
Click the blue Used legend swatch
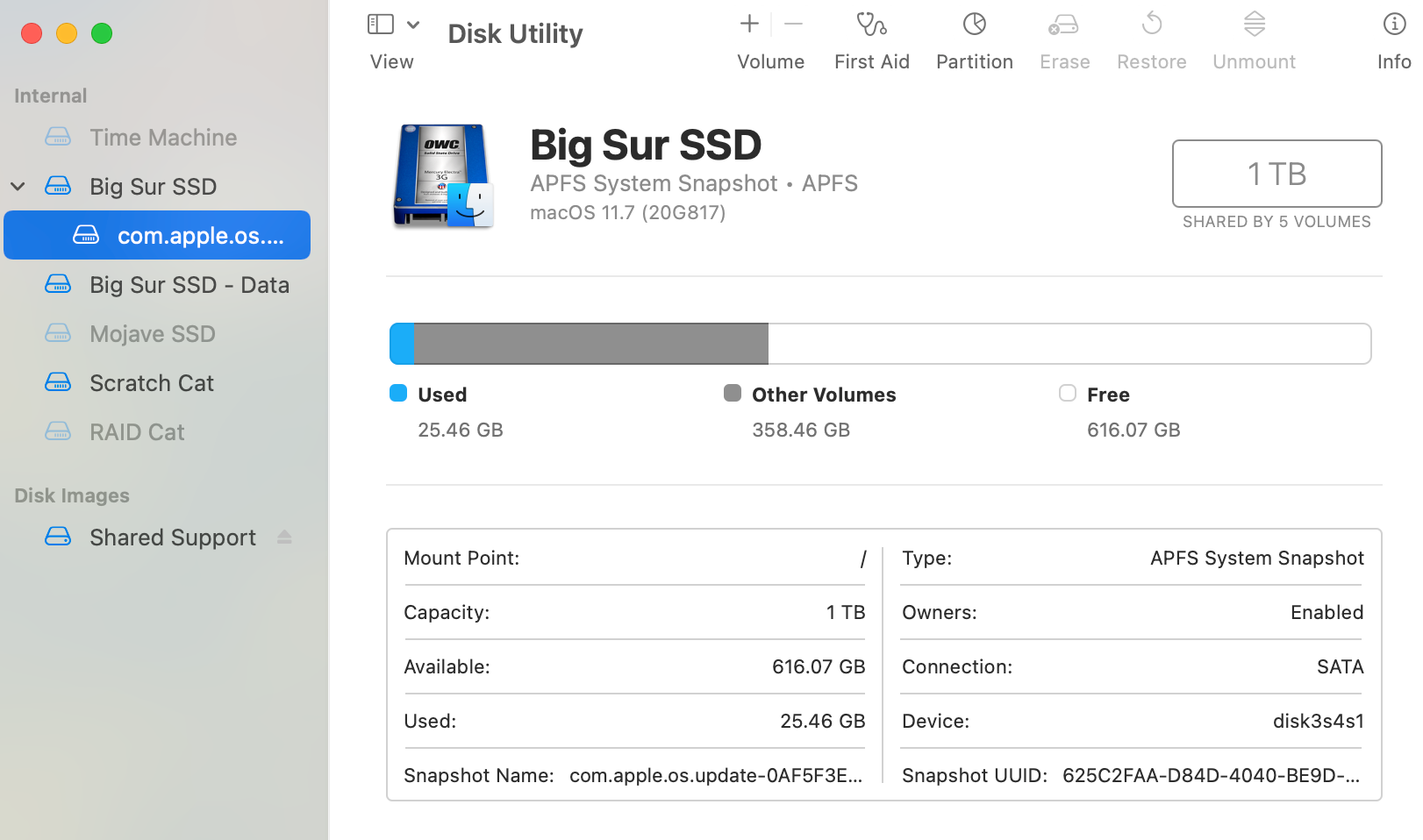tap(398, 393)
